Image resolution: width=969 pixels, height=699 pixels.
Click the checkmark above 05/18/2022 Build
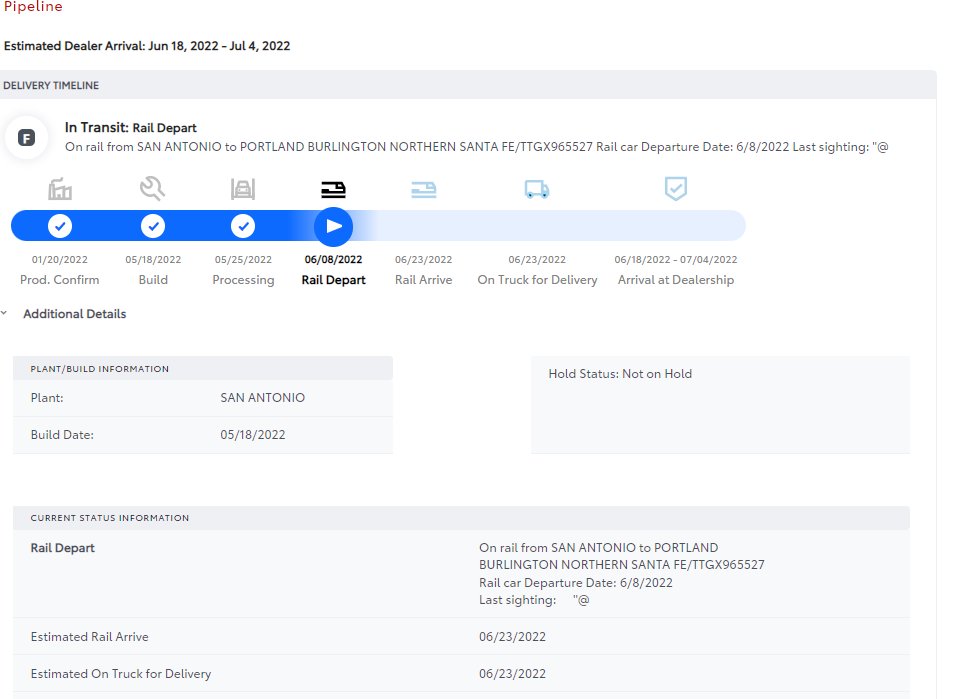[153, 226]
